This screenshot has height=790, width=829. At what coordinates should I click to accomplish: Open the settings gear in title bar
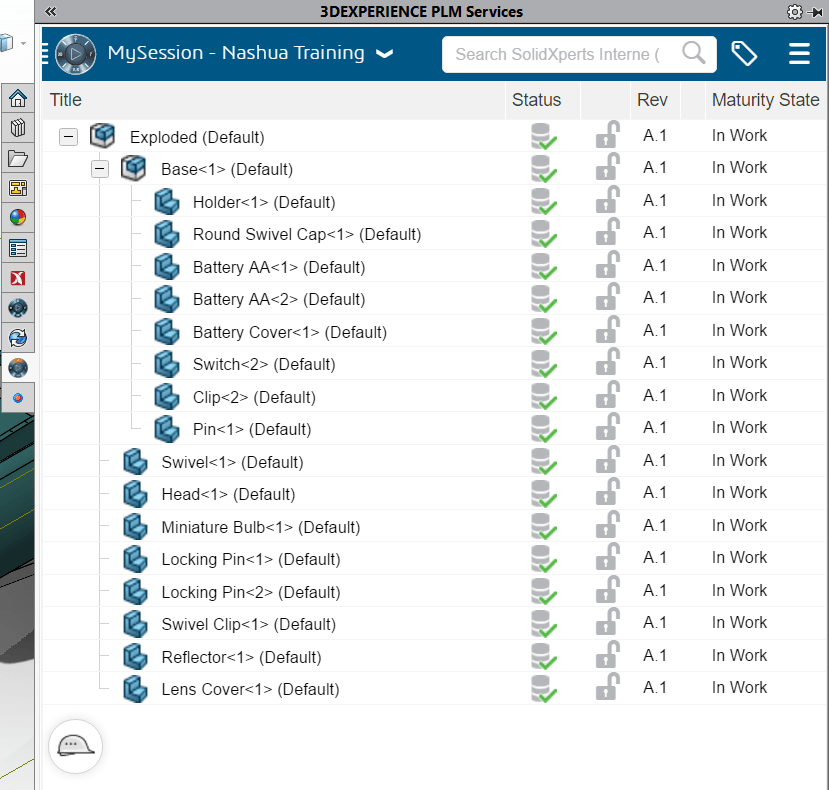coord(794,12)
